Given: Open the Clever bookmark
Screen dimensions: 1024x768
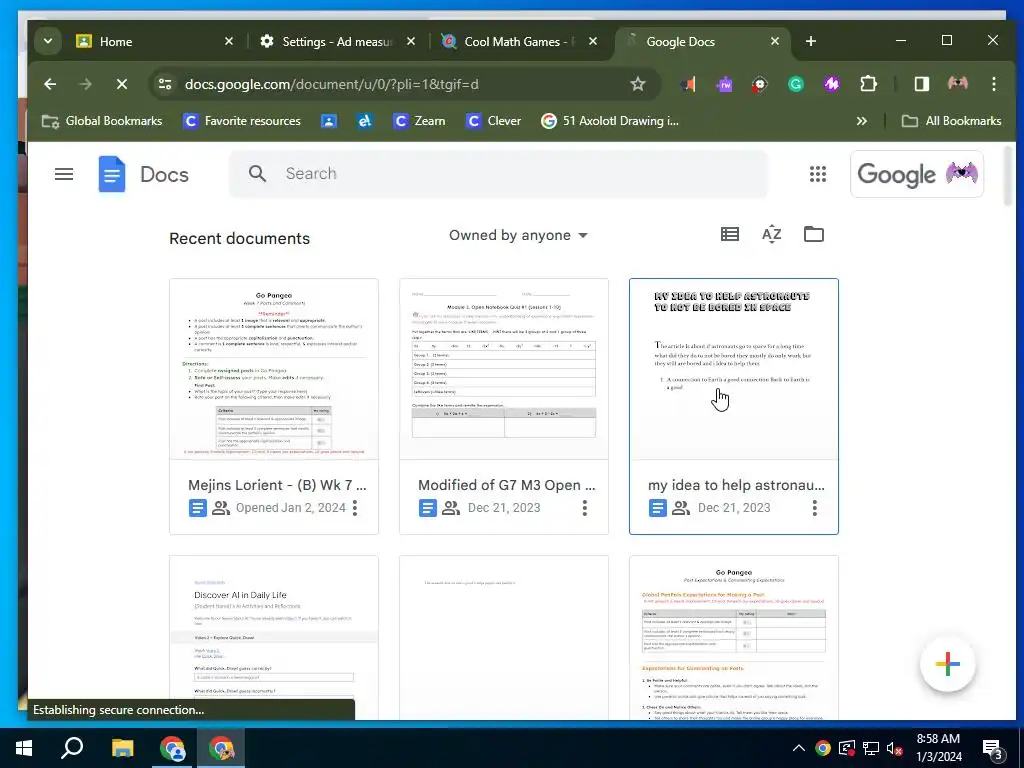Looking at the screenshot, I should point(493,121).
